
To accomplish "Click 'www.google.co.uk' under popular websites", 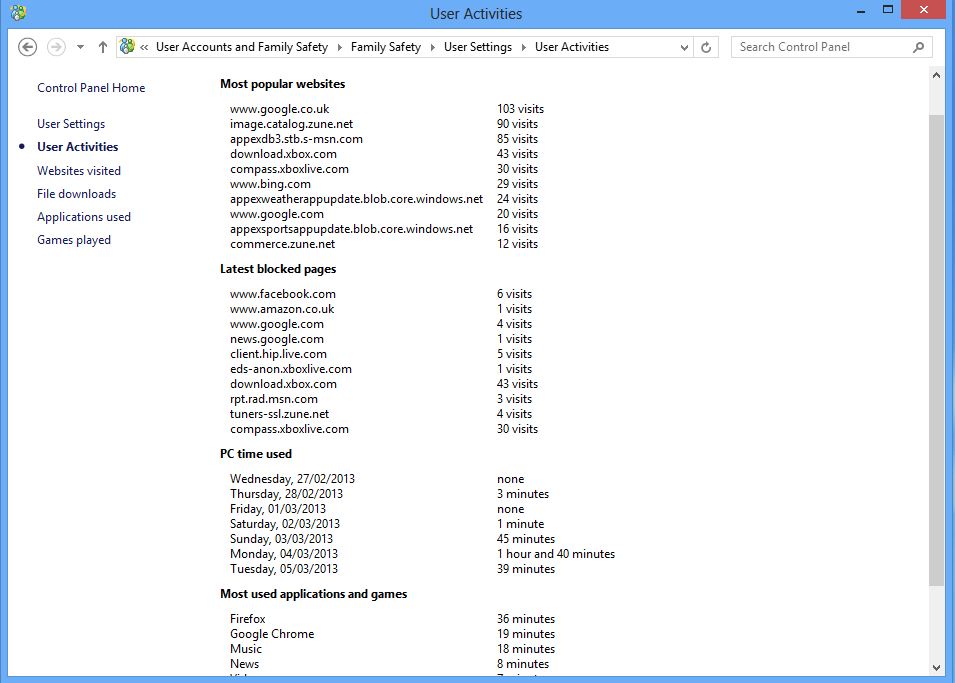I will (280, 109).
